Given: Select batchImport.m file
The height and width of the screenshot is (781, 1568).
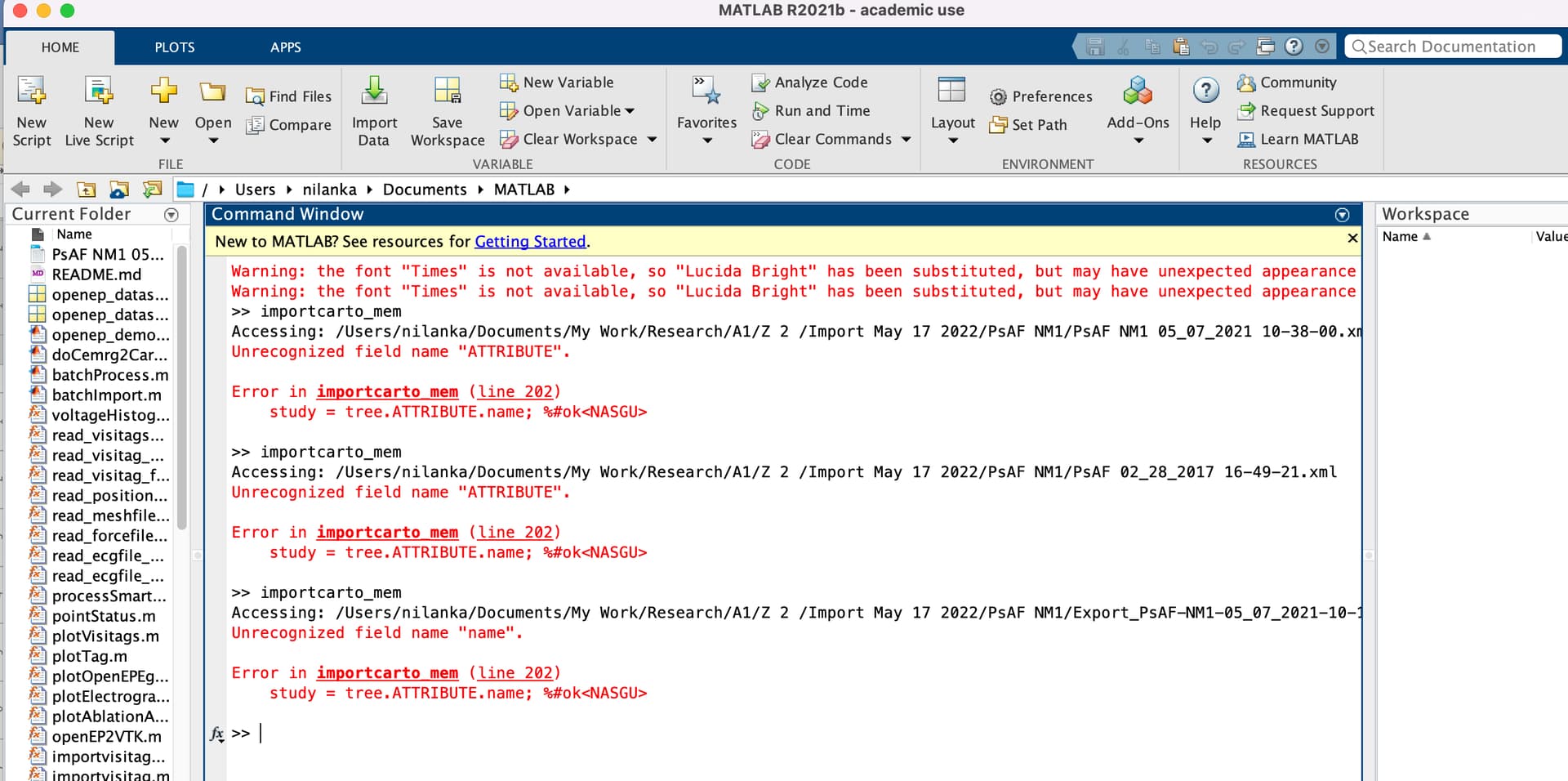Looking at the screenshot, I should 107,395.
